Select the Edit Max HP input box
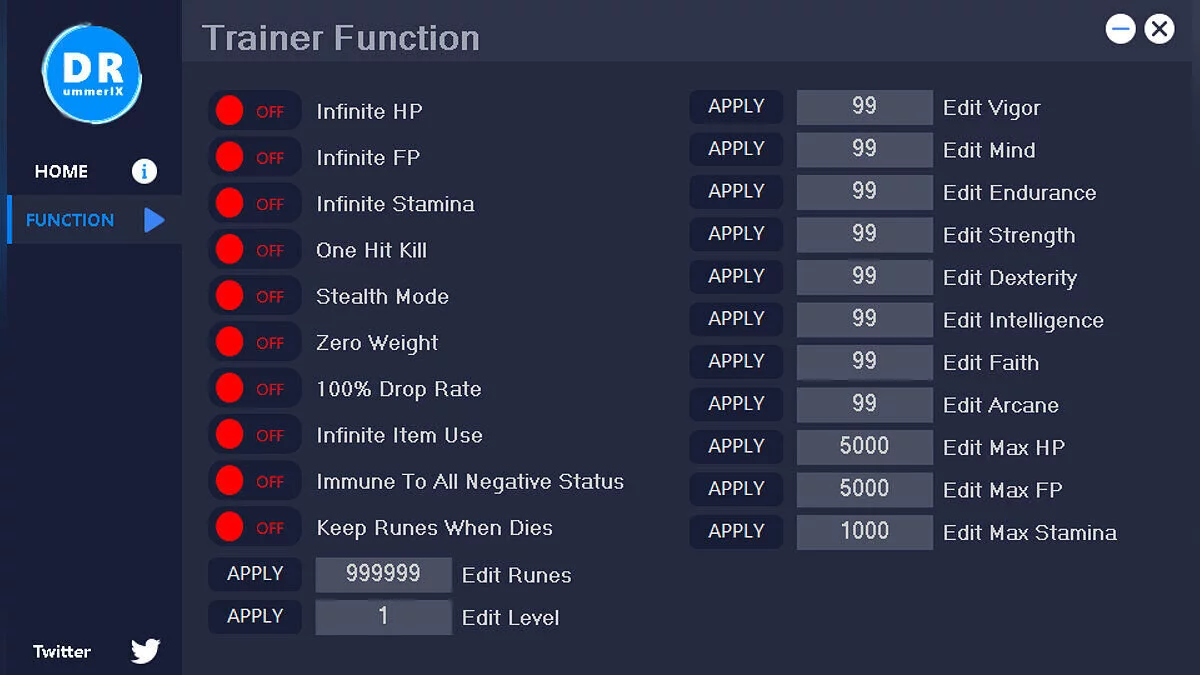This screenshot has height=675, width=1200. click(x=864, y=446)
